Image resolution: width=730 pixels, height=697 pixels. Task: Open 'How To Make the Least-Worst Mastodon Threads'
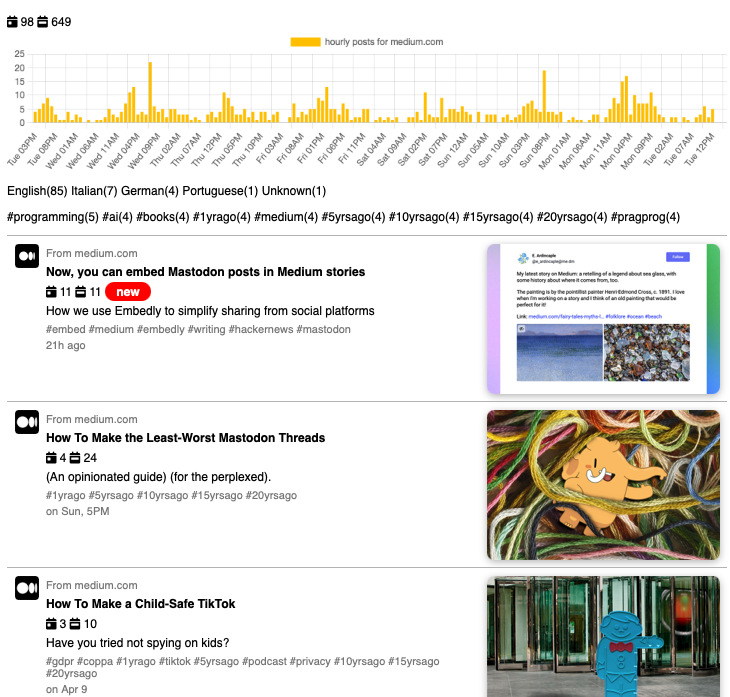(185, 438)
